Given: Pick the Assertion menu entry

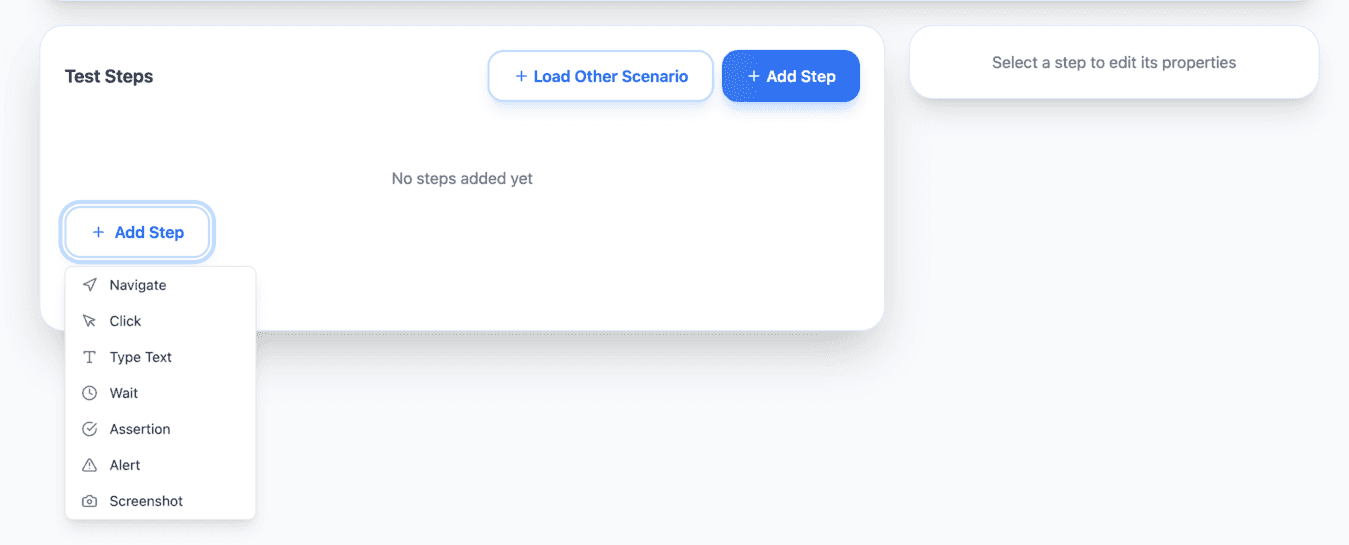Looking at the screenshot, I should tap(140, 429).
